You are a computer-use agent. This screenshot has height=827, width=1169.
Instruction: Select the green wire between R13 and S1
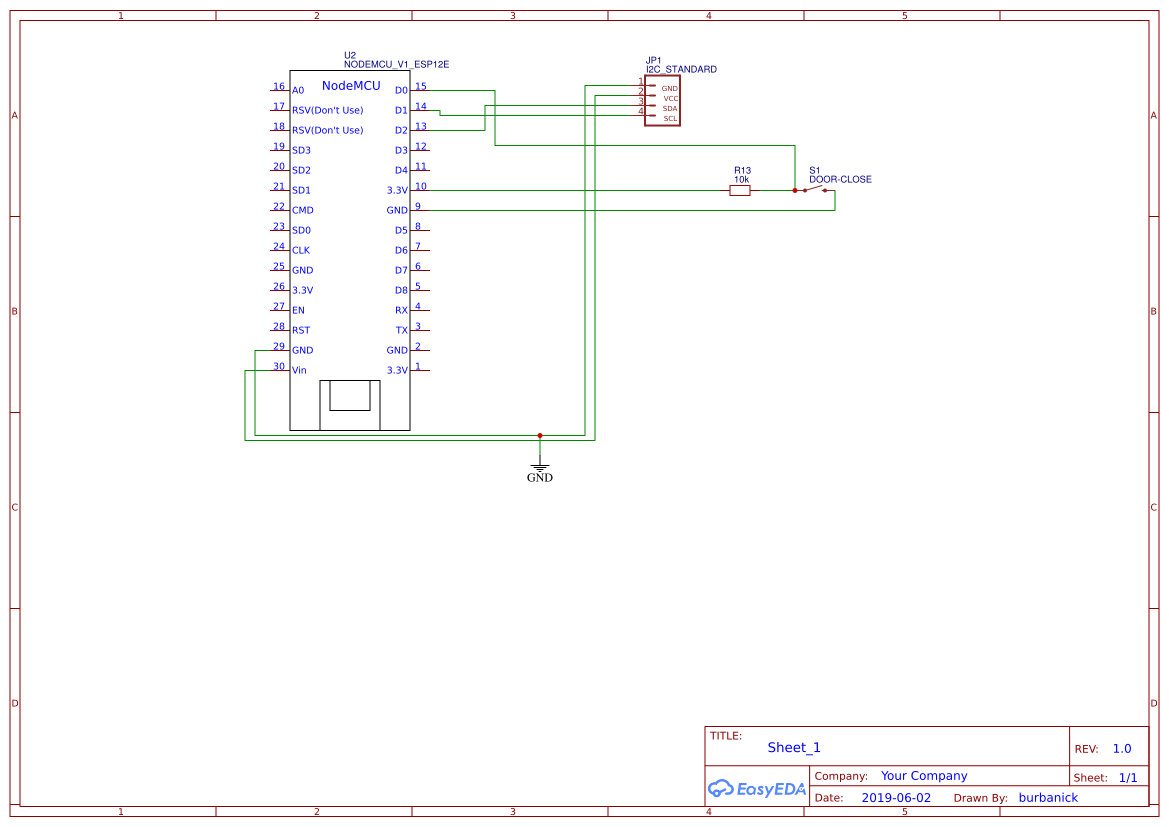coord(775,189)
